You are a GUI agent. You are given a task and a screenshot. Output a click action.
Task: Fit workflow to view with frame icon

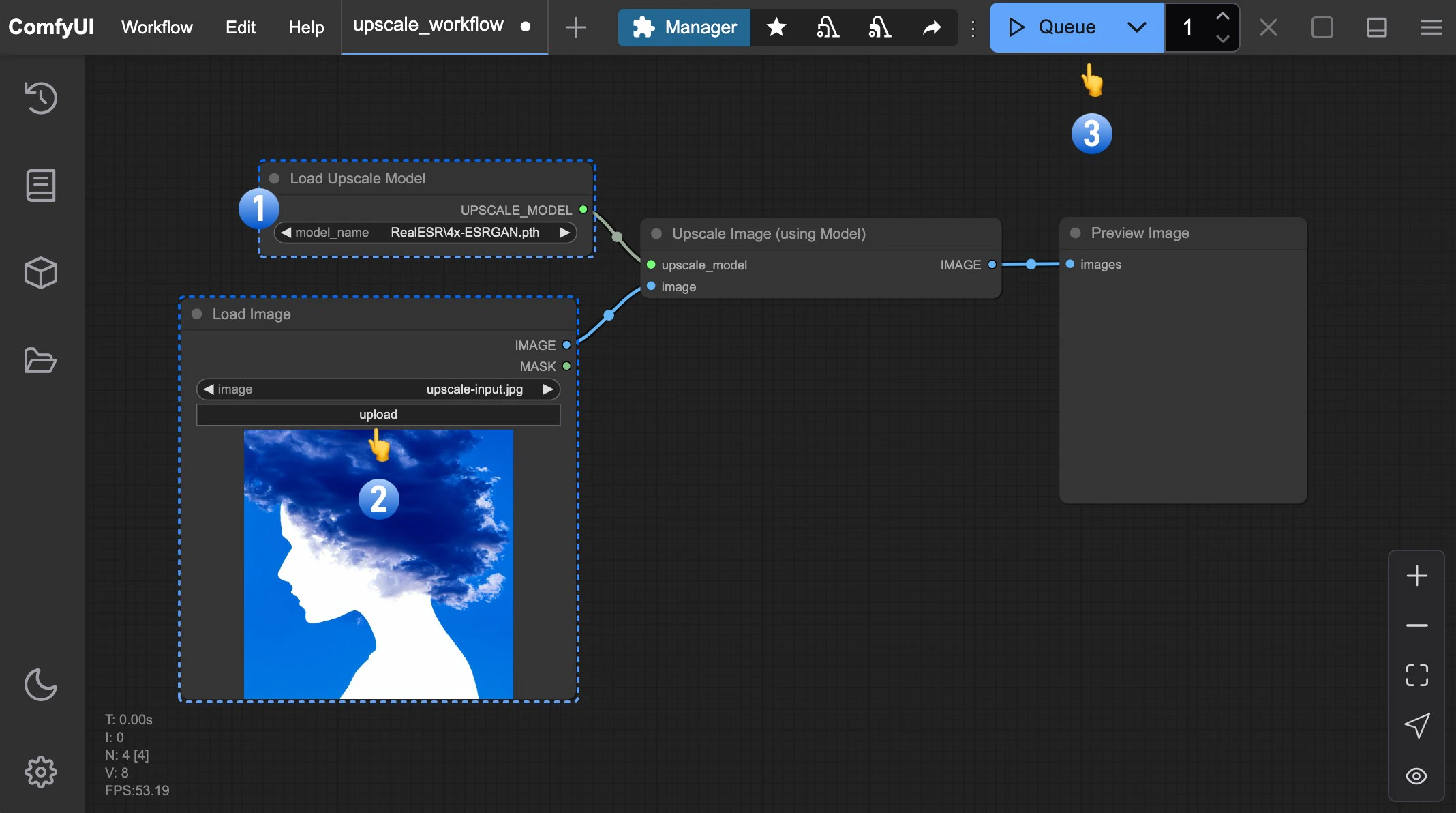click(1416, 675)
